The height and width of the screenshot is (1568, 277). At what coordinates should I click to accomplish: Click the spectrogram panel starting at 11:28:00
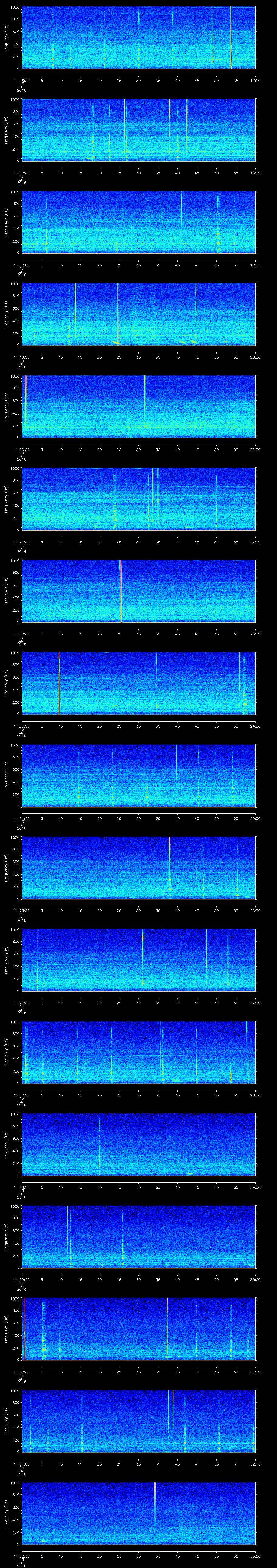[139, 1144]
